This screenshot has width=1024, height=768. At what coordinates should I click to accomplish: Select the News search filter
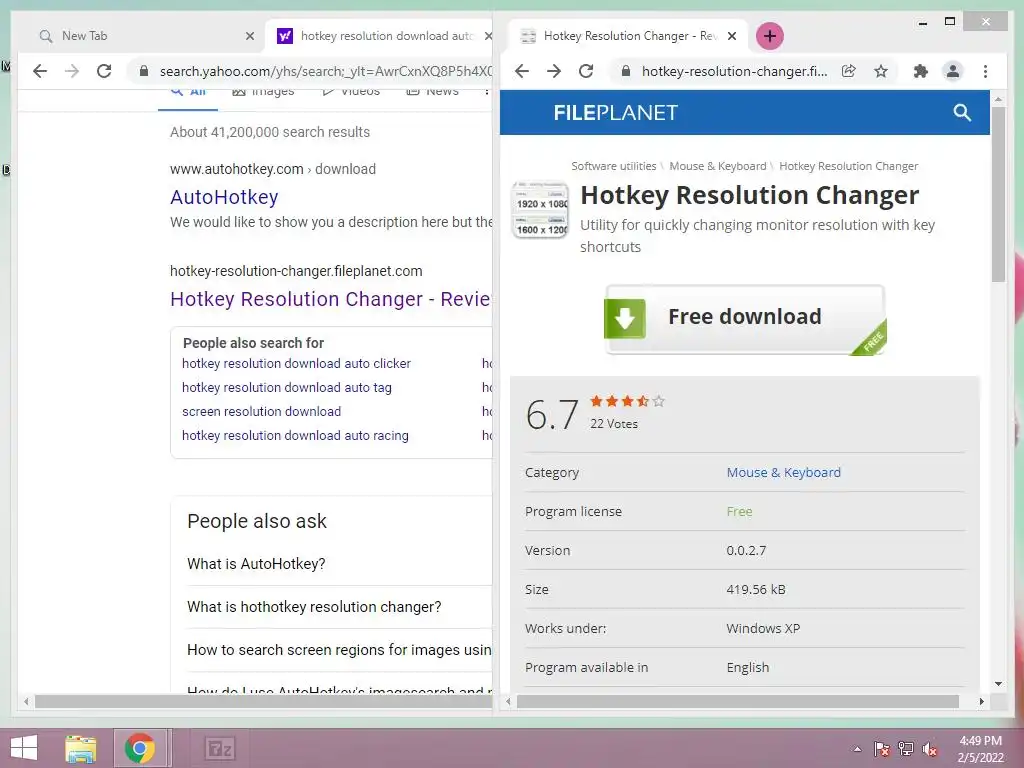tap(433, 92)
